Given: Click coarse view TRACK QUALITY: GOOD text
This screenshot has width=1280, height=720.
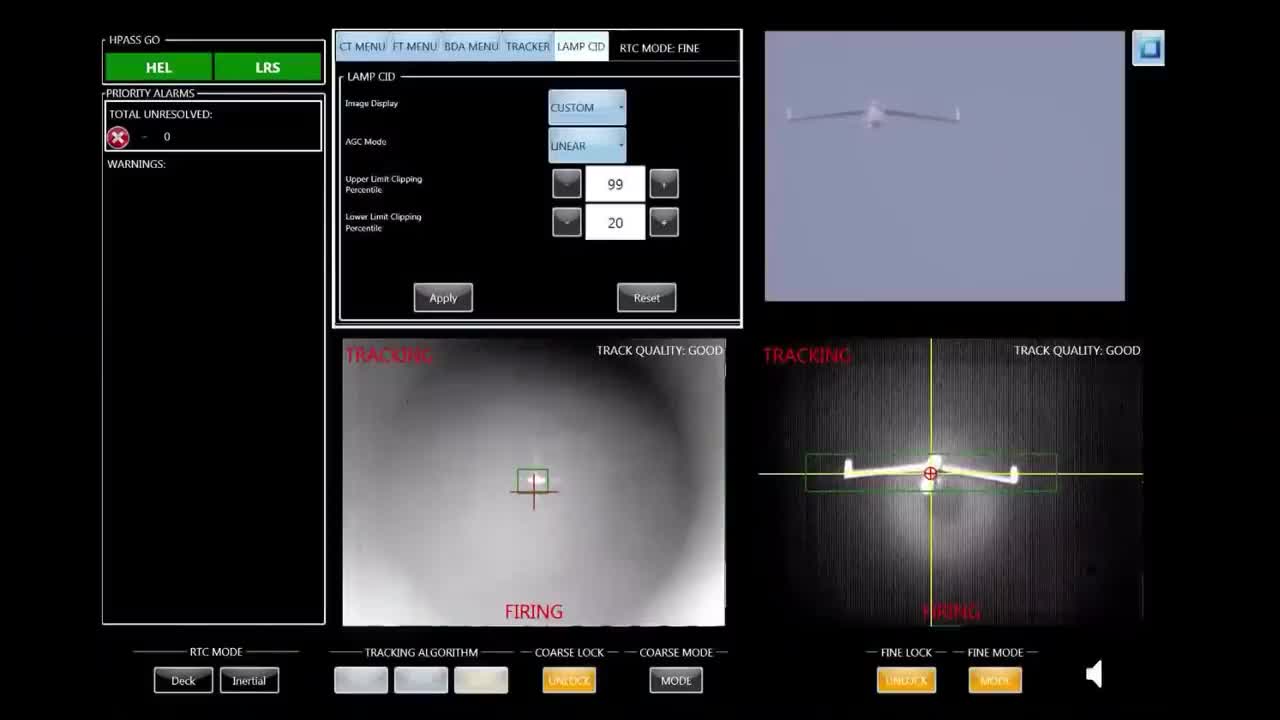Looking at the screenshot, I should (x=659, y=350).
